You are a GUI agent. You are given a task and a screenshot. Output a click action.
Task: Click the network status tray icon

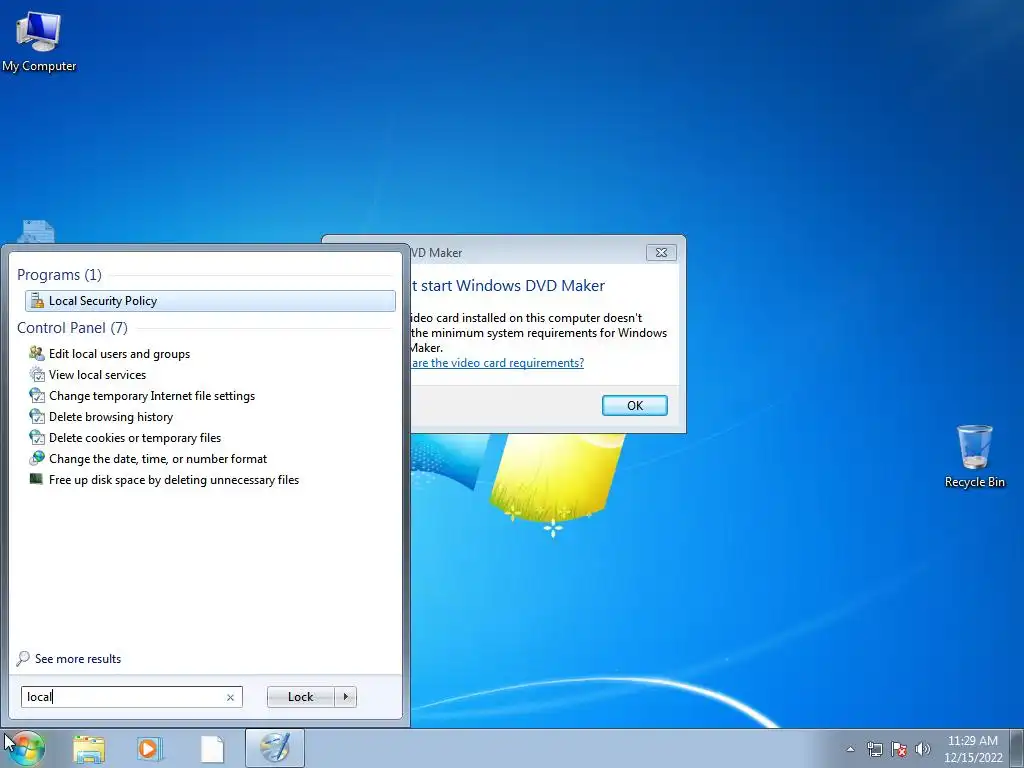[x=874, y=749]
